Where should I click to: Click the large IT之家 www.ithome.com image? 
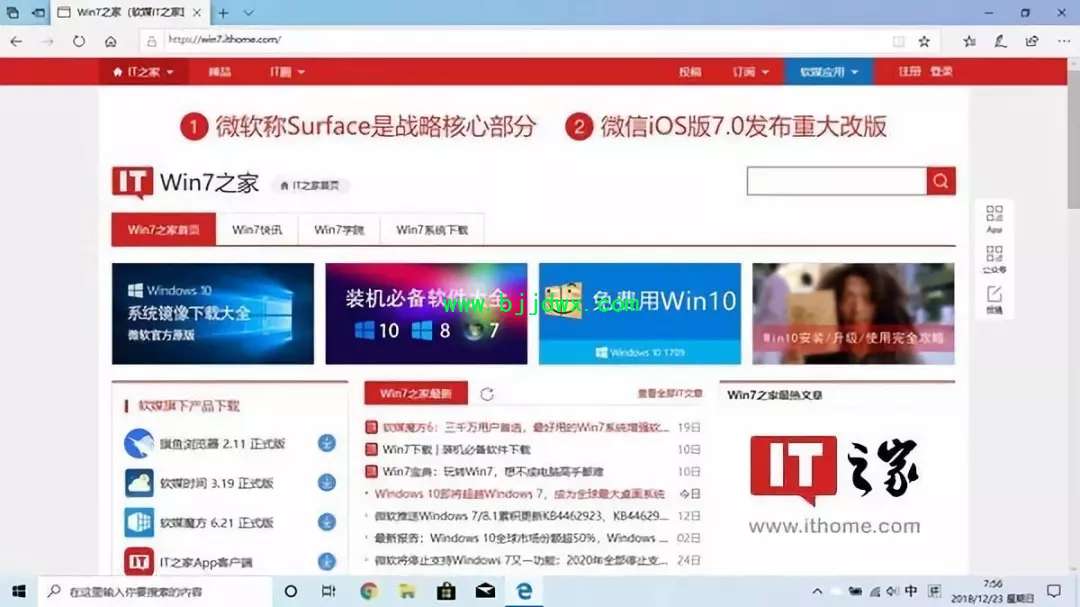834,484
